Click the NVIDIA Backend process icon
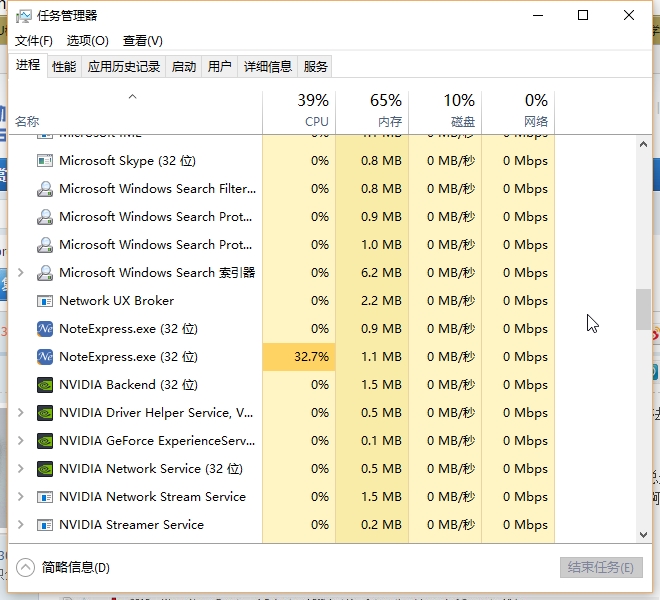 [45, 385]
